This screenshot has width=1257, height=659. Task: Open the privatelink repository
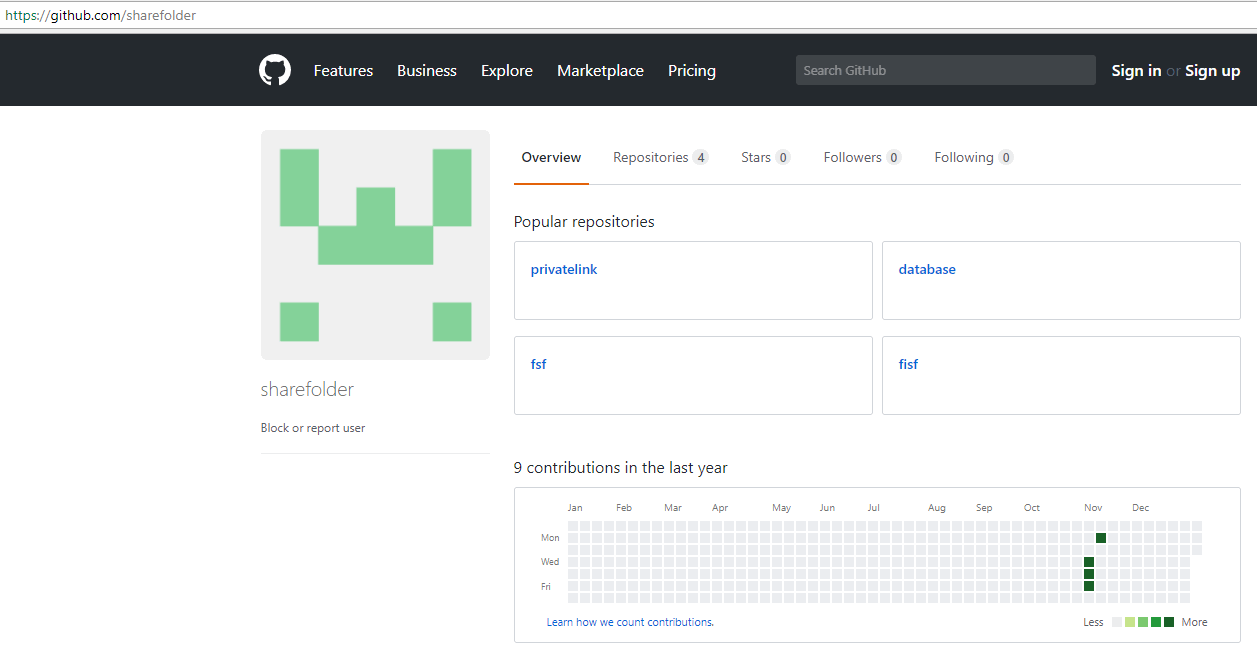564,269
